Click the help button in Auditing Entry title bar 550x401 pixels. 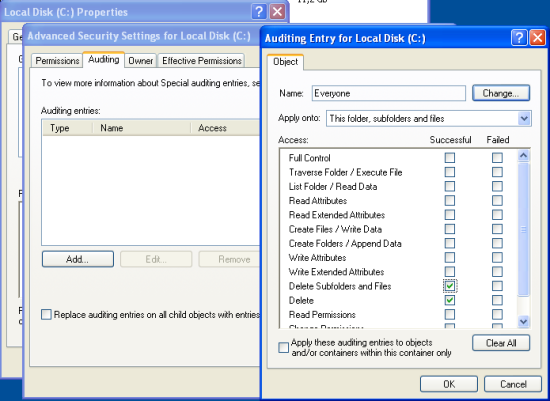[x=519, y=37]
